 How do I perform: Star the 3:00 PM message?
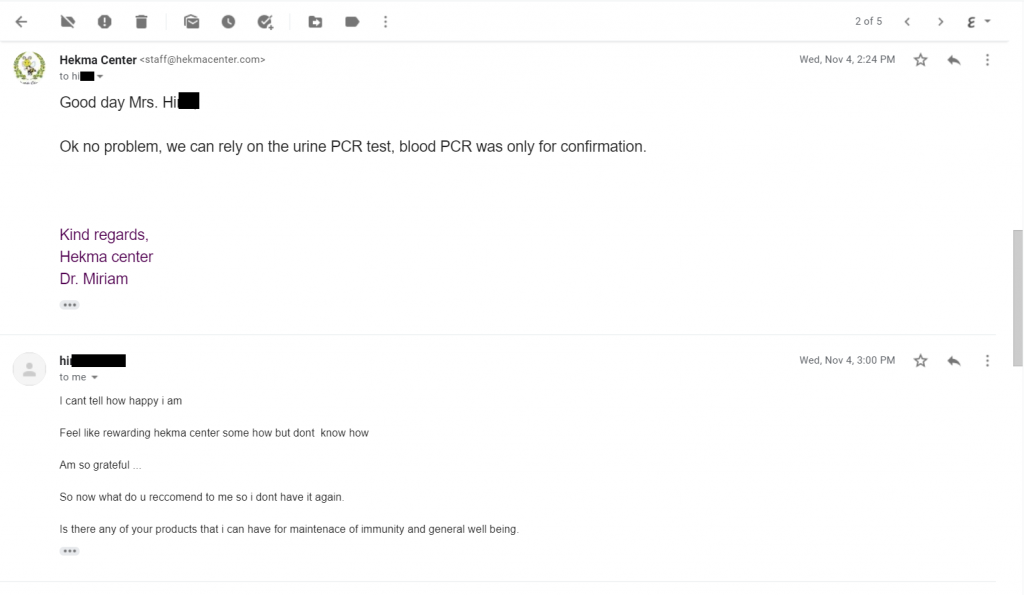click(920, 360)
